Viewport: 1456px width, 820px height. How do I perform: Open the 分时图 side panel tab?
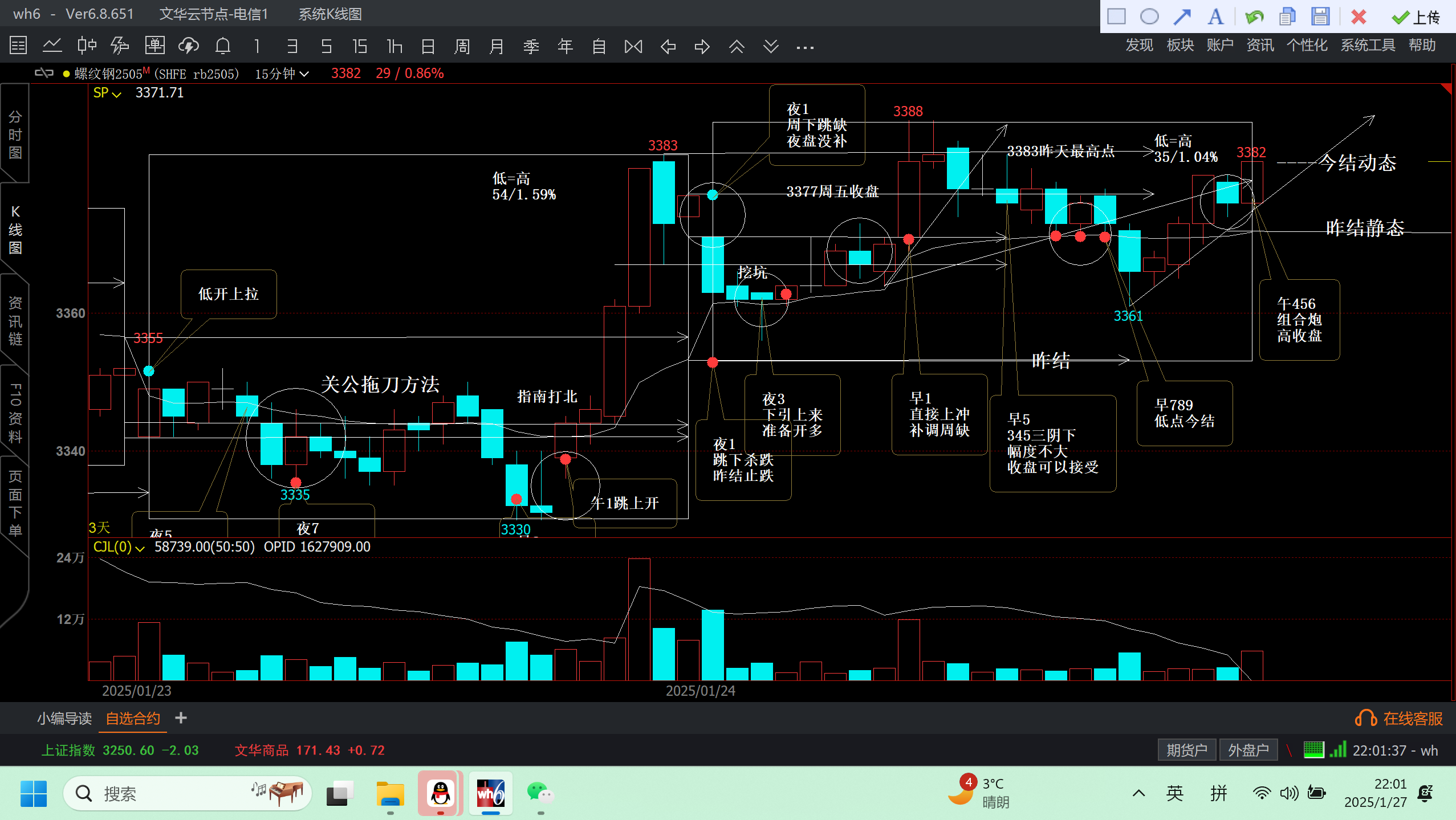(x=15, y=135)
